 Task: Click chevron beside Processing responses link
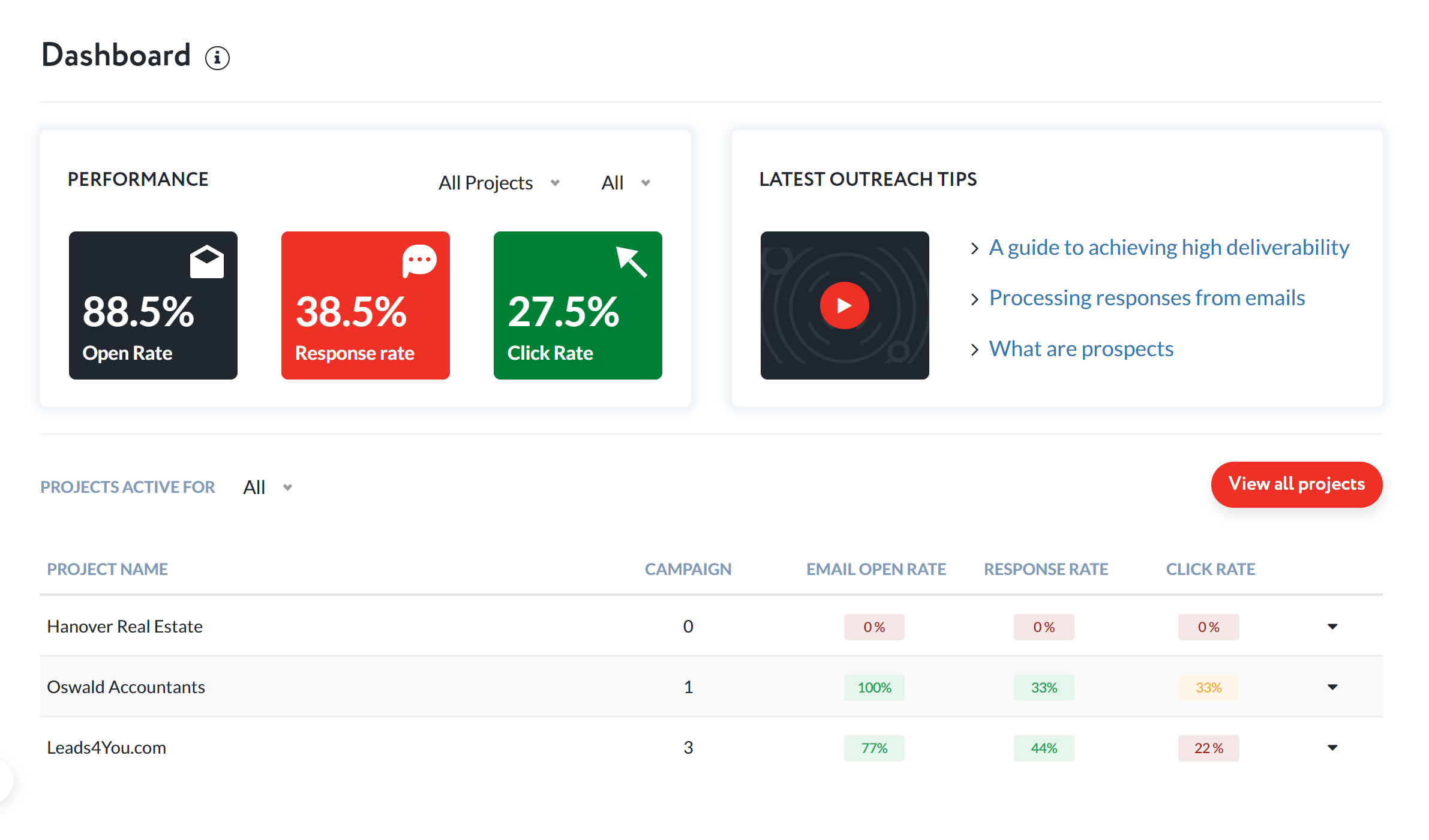coord(975,299)
